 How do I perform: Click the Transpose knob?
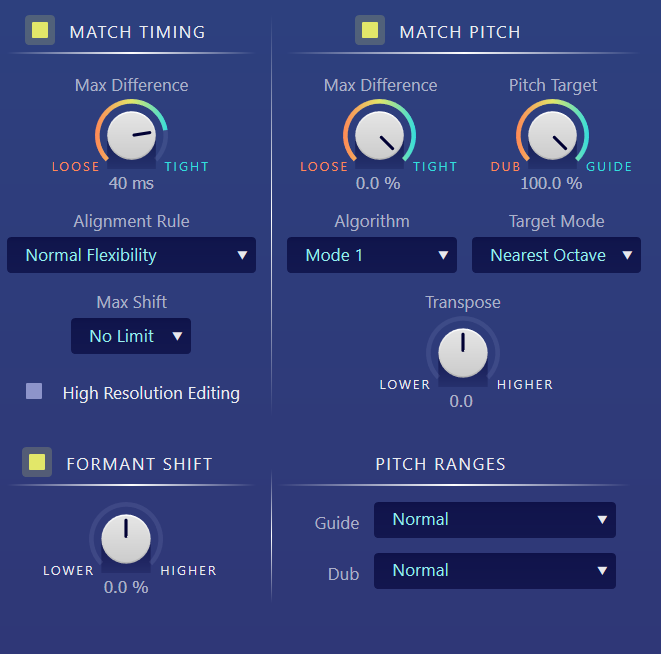463,353
